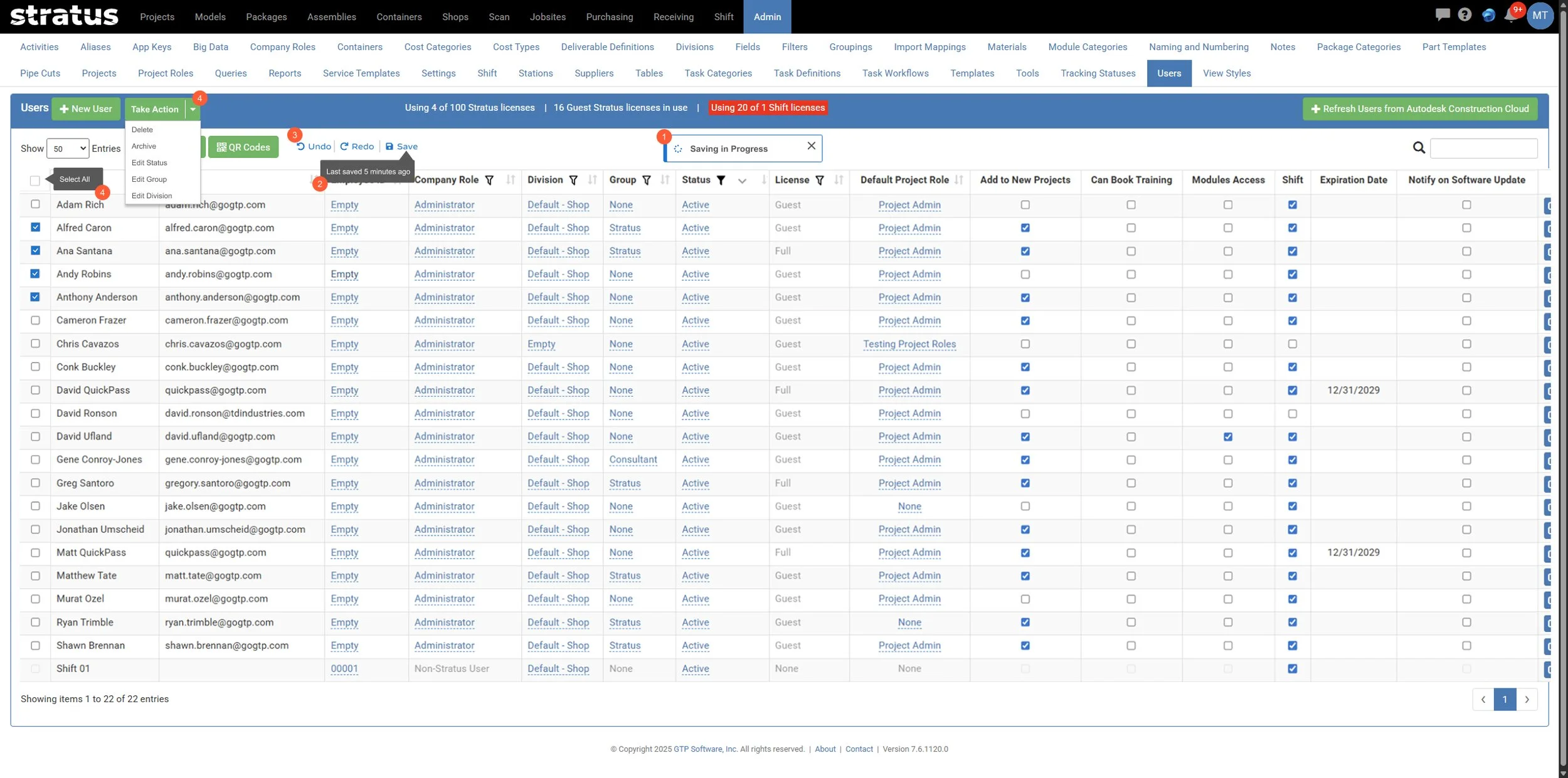The width and height of the screenshot is (1568, 778).
Task: Click the table search magnifier icon
Action: pos(1419,147)
